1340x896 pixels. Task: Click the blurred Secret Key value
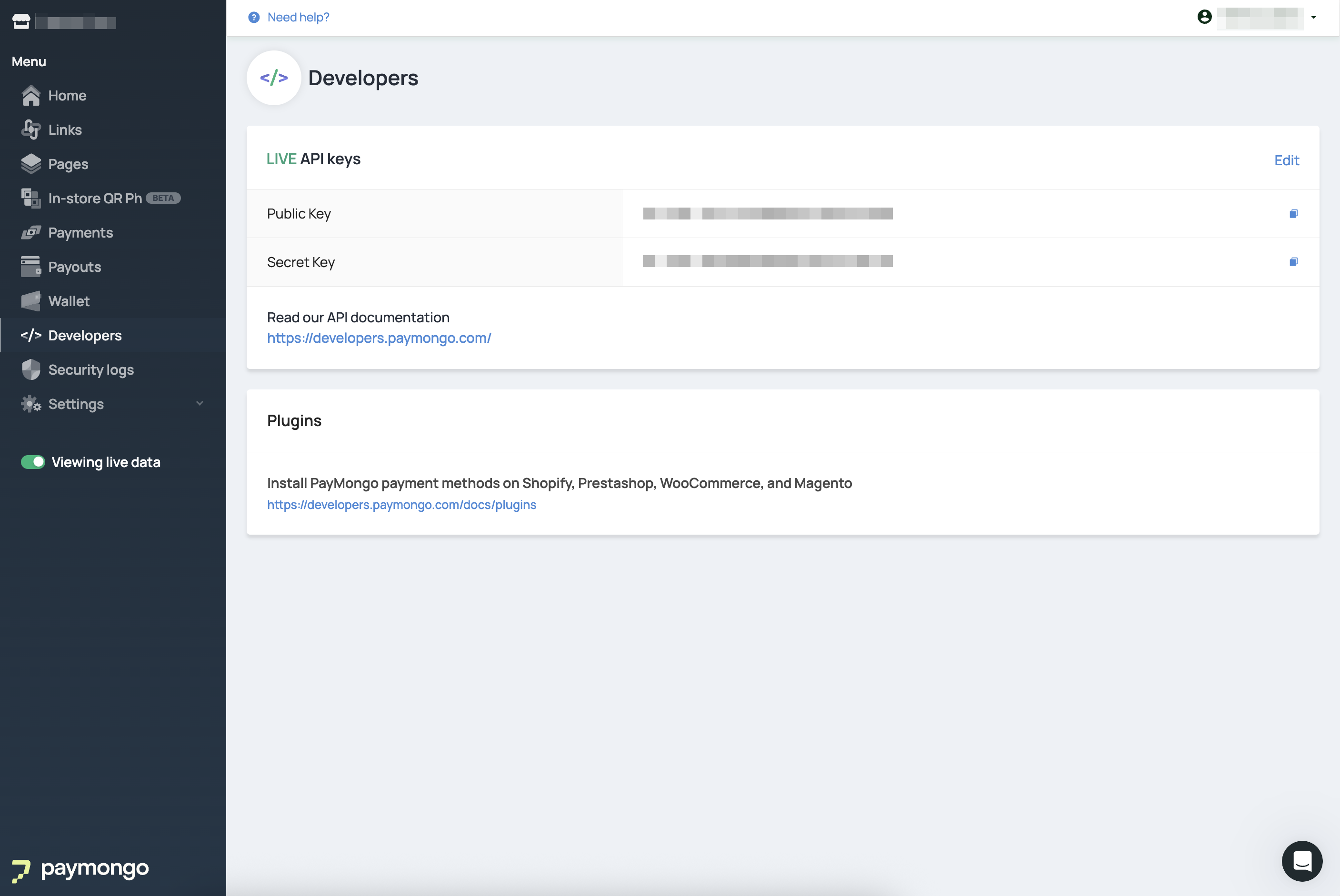point(768,262)
